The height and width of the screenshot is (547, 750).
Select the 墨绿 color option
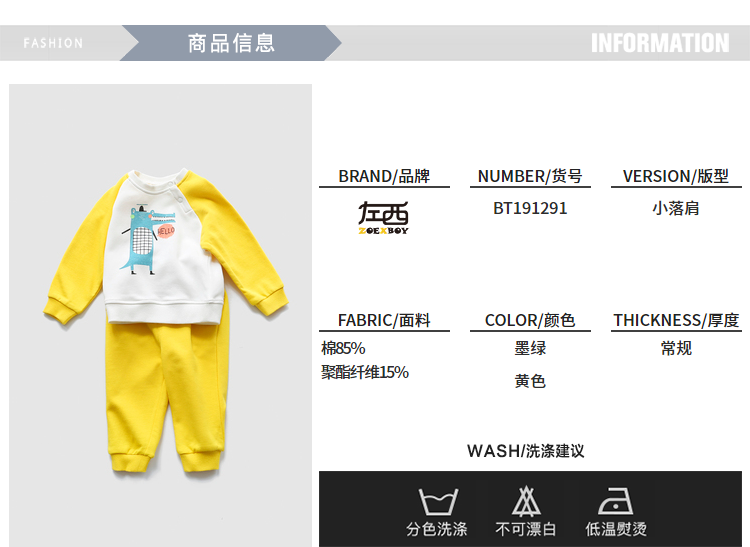click(x=530, y=348)
